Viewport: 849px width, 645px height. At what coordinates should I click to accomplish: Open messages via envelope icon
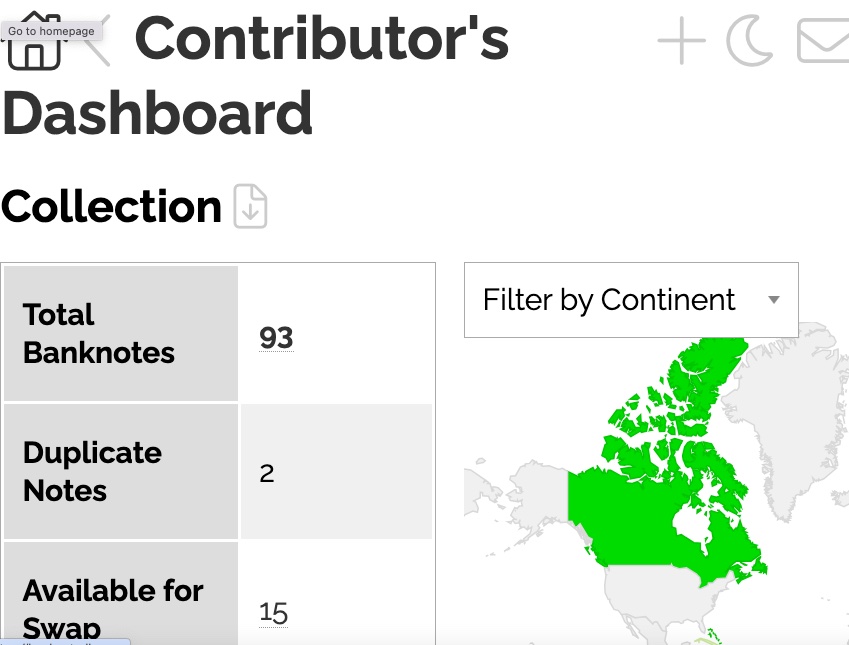822,42
